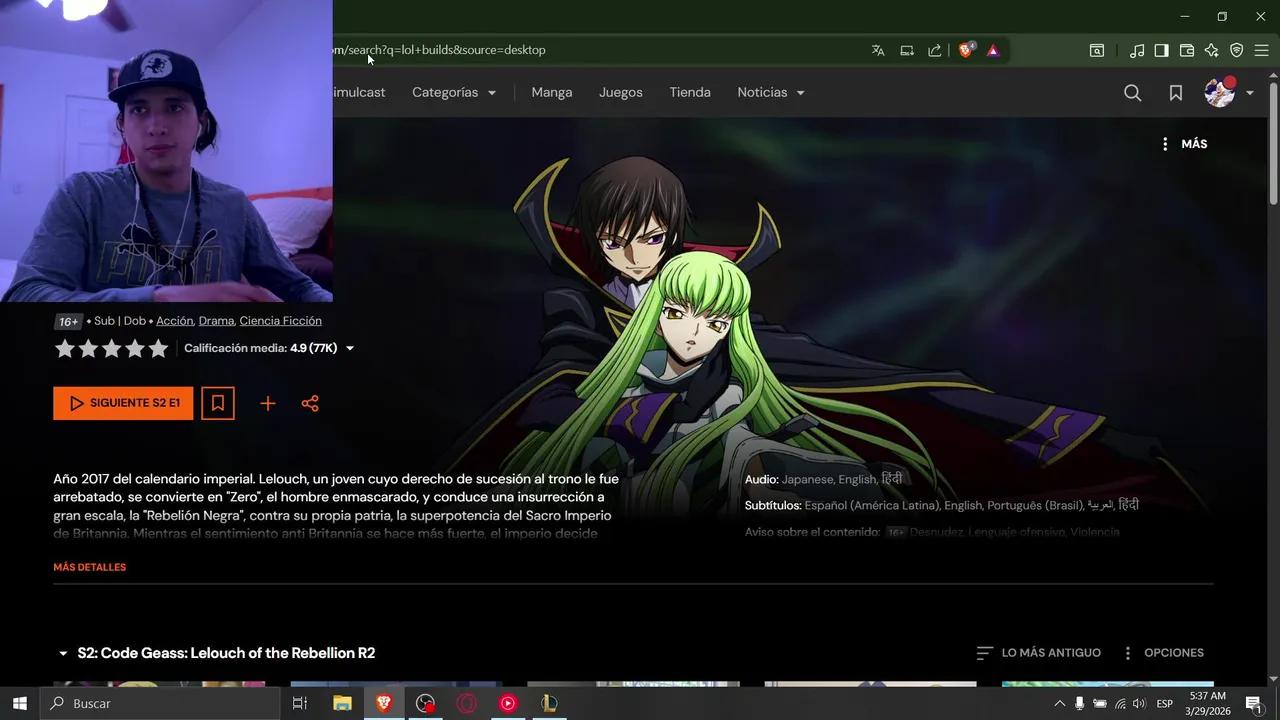The image size is (1280, 720).
Task: Open League of Legends from the taskbar
Action: point(549,703)
